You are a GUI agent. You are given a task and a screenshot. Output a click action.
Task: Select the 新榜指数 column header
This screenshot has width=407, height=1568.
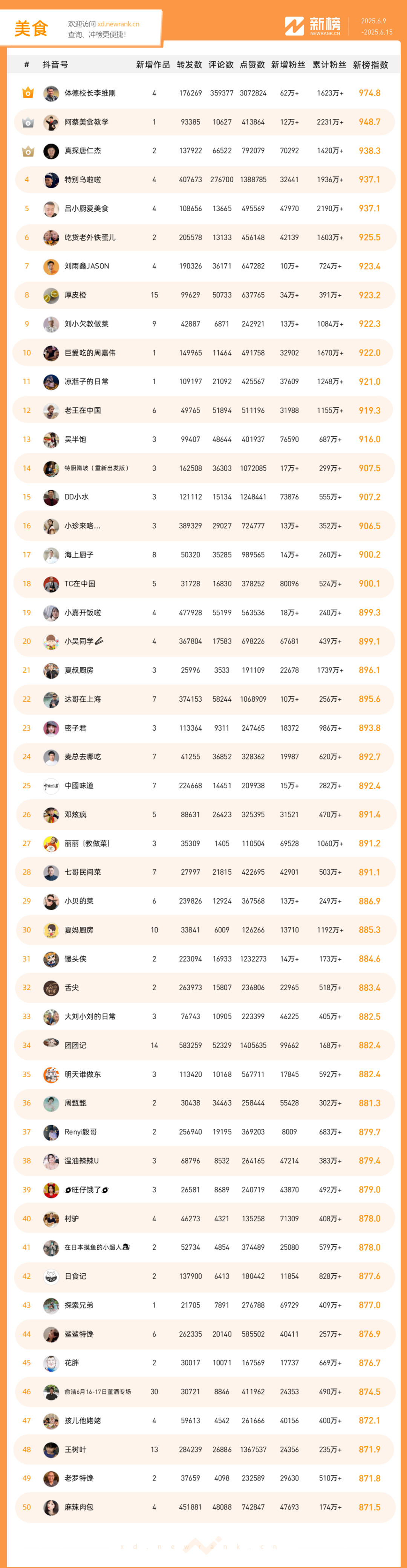click(370, 65)
